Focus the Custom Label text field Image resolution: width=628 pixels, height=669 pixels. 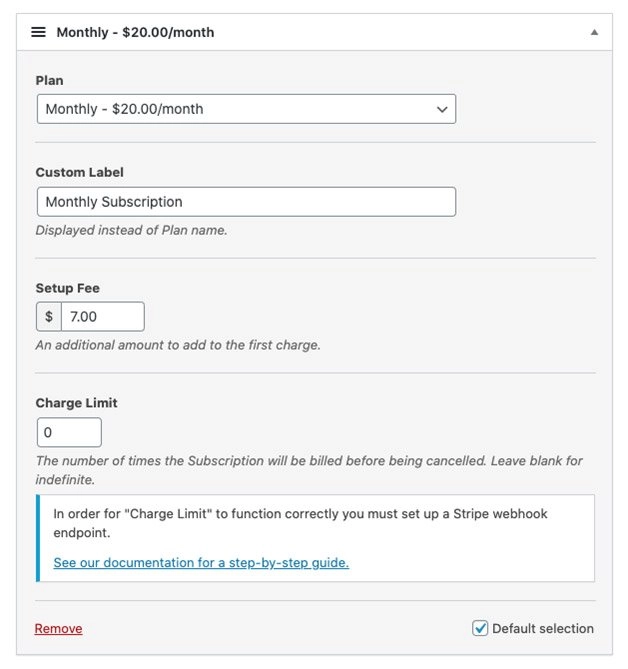245,202
